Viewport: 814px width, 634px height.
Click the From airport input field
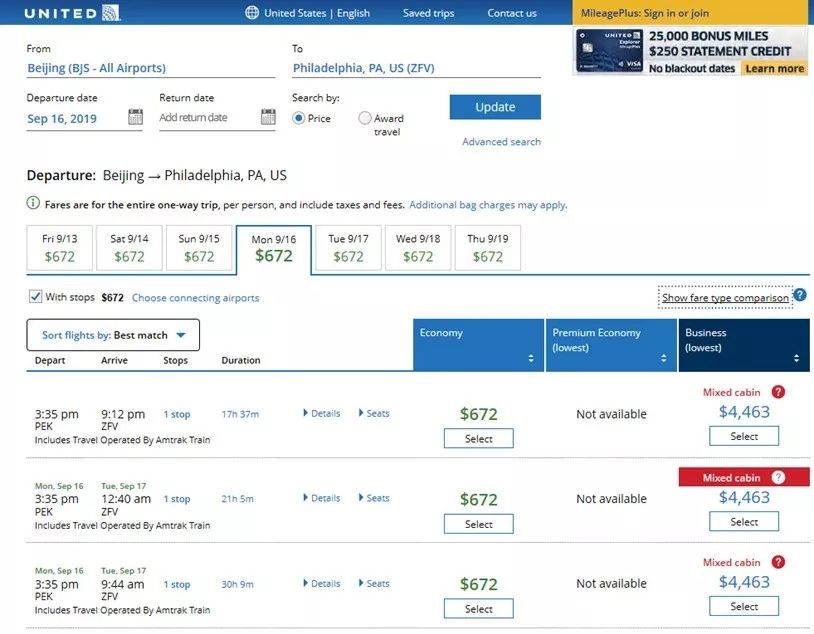pos(150,68)
